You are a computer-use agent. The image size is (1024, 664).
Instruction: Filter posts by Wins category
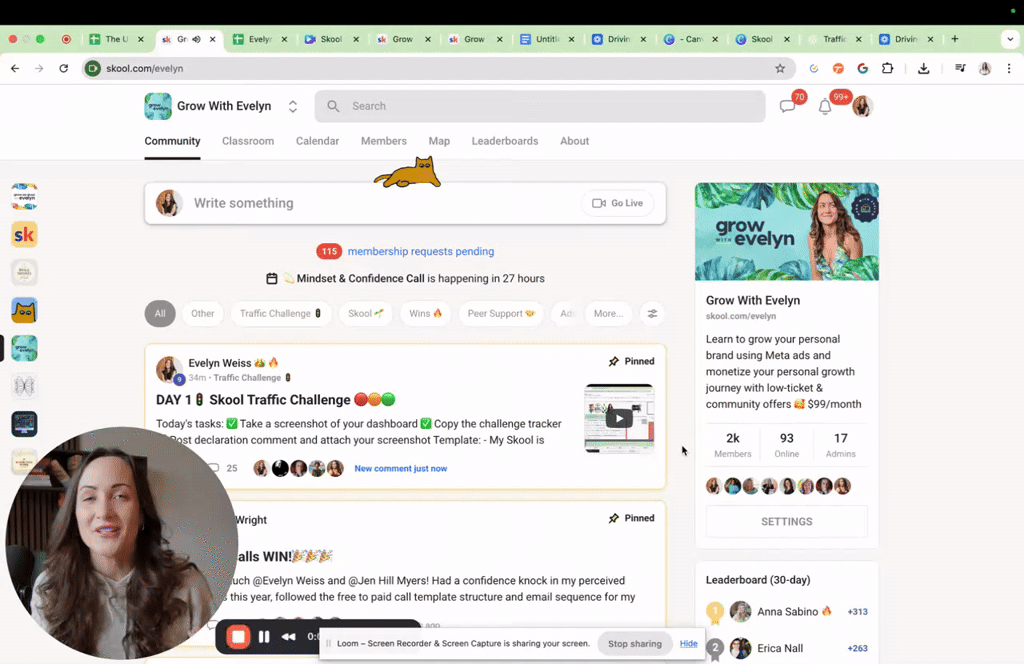(425, 313)
